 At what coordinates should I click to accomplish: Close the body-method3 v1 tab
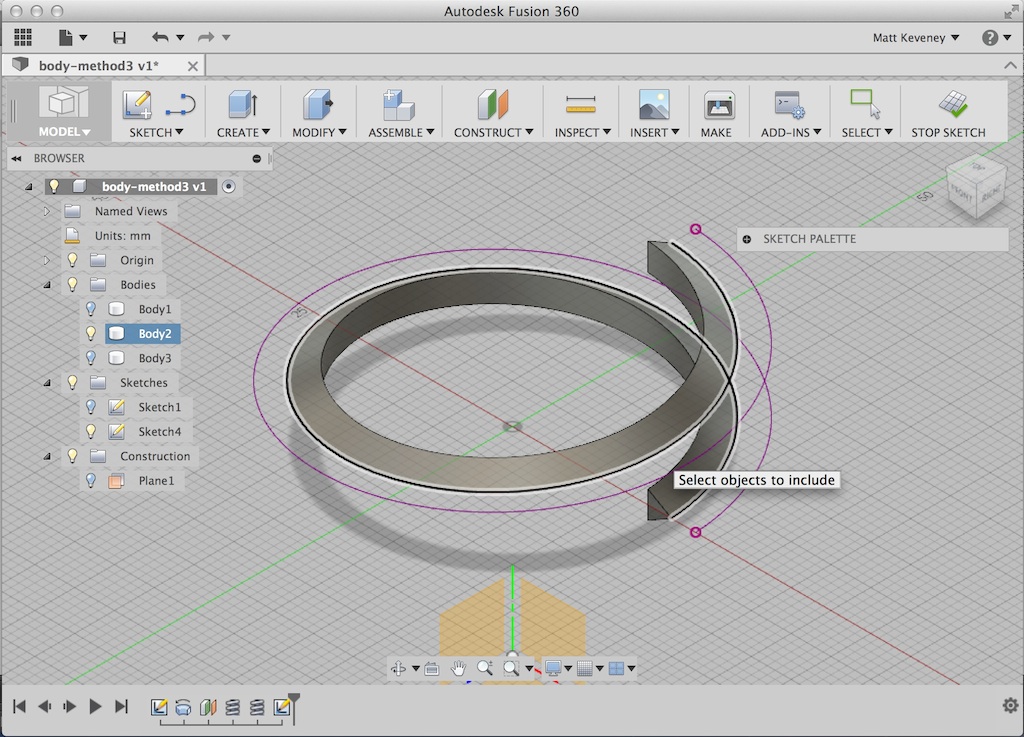[193, 66]
